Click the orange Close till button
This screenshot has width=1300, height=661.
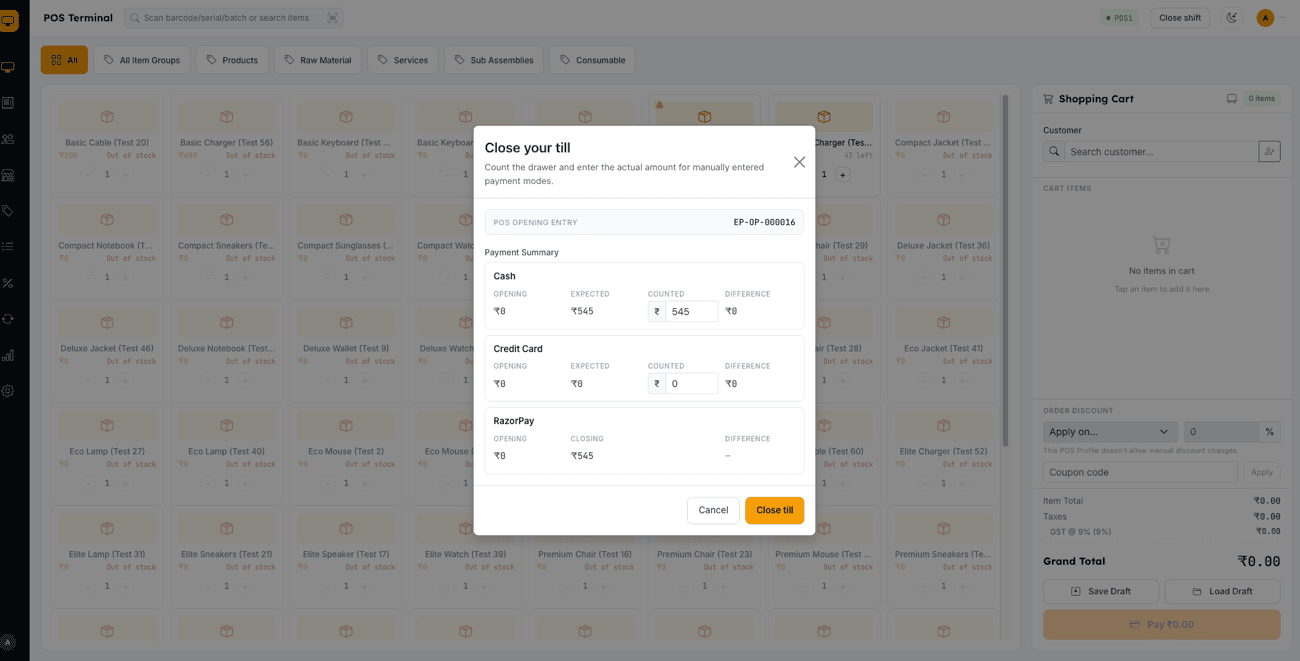[774, 510]
